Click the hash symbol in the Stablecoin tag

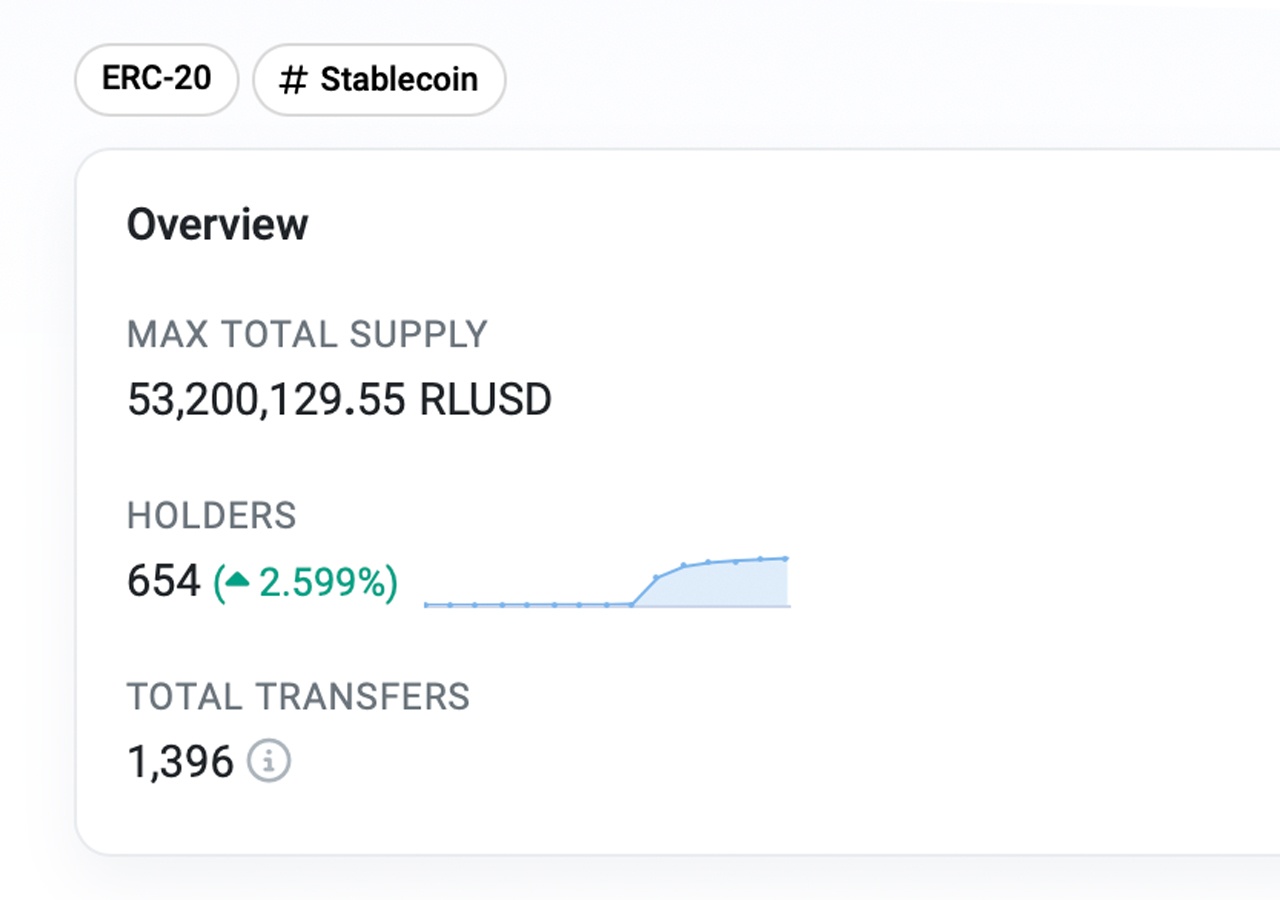coord(294,80)
